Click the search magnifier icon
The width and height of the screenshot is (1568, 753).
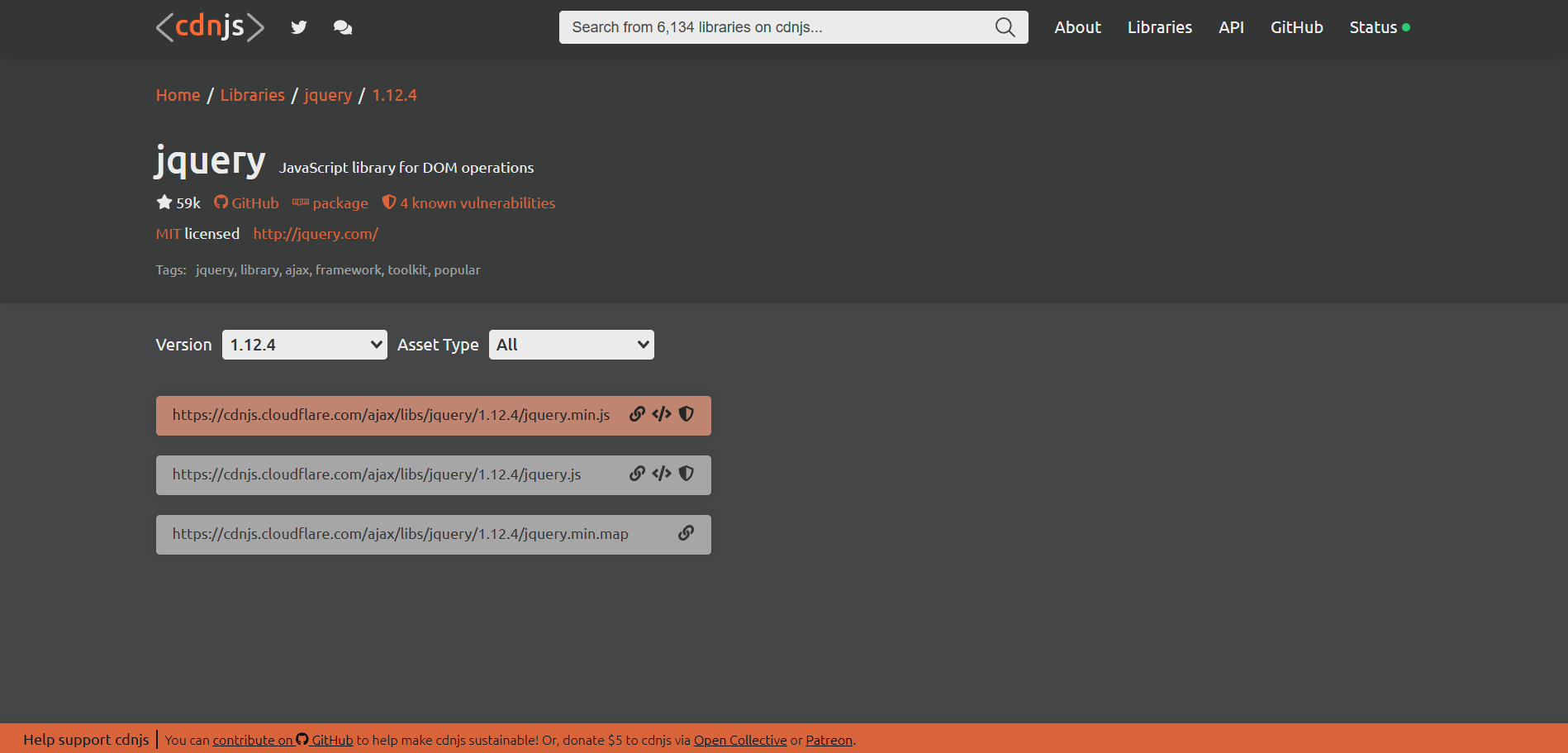pyautogui.click(x=1005, y=27)
